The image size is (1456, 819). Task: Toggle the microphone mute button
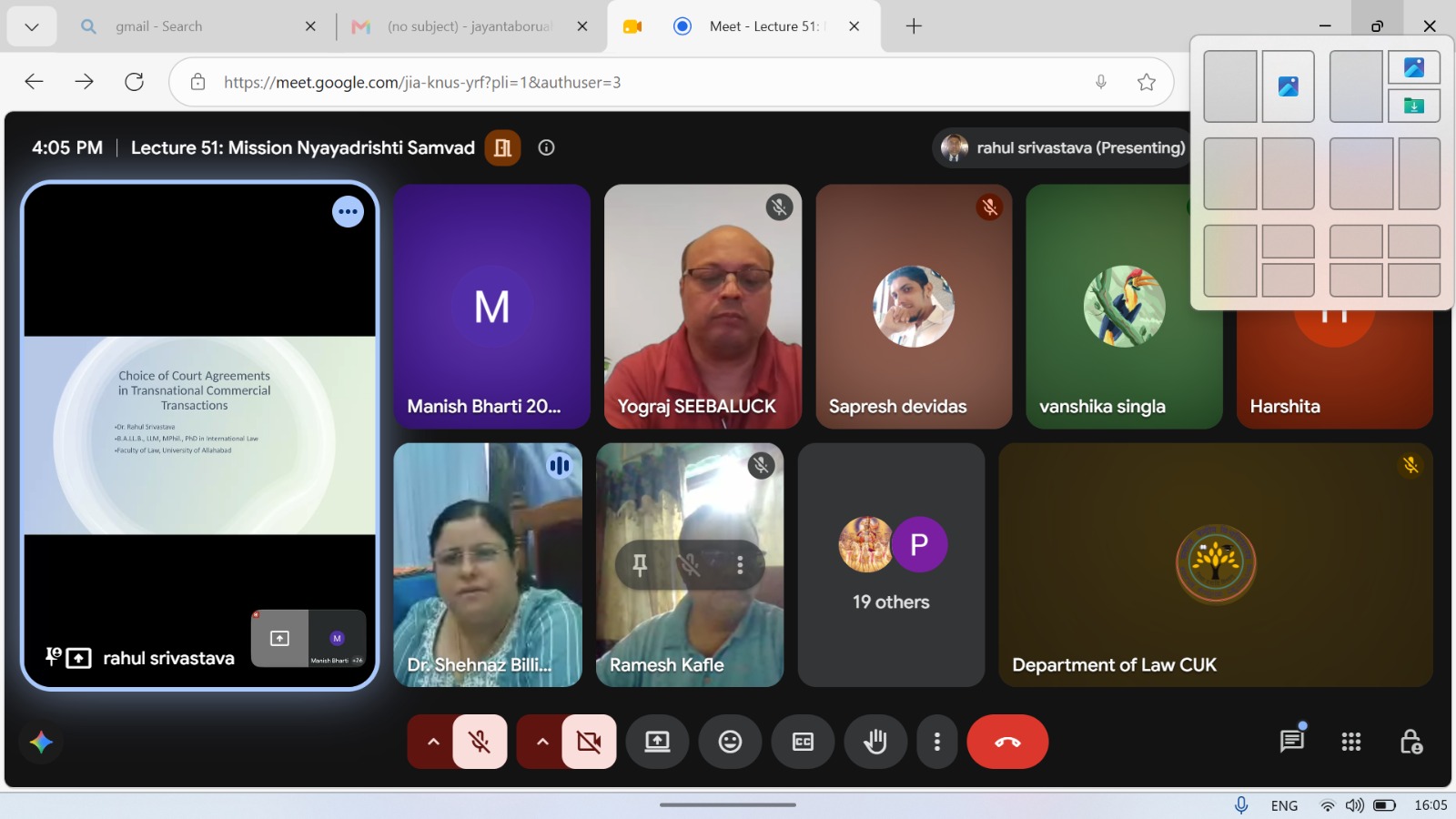(x=480, y=742)
